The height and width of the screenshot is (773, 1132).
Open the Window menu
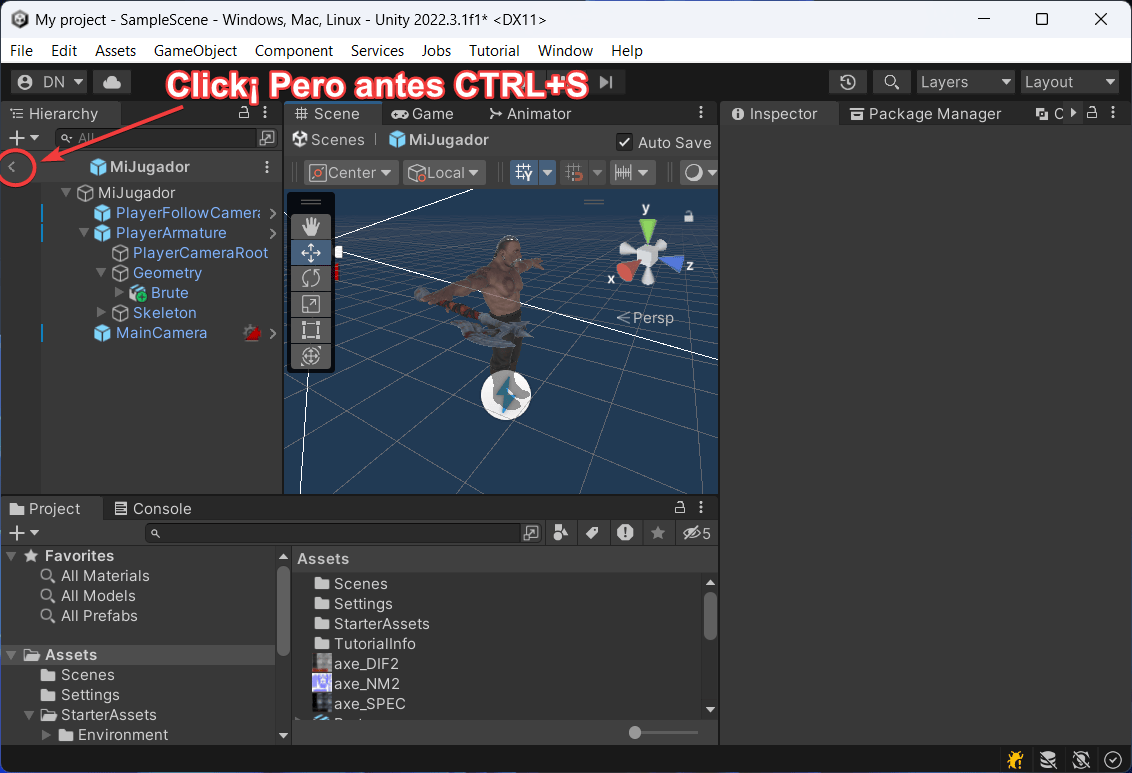(x=565, y=51)
